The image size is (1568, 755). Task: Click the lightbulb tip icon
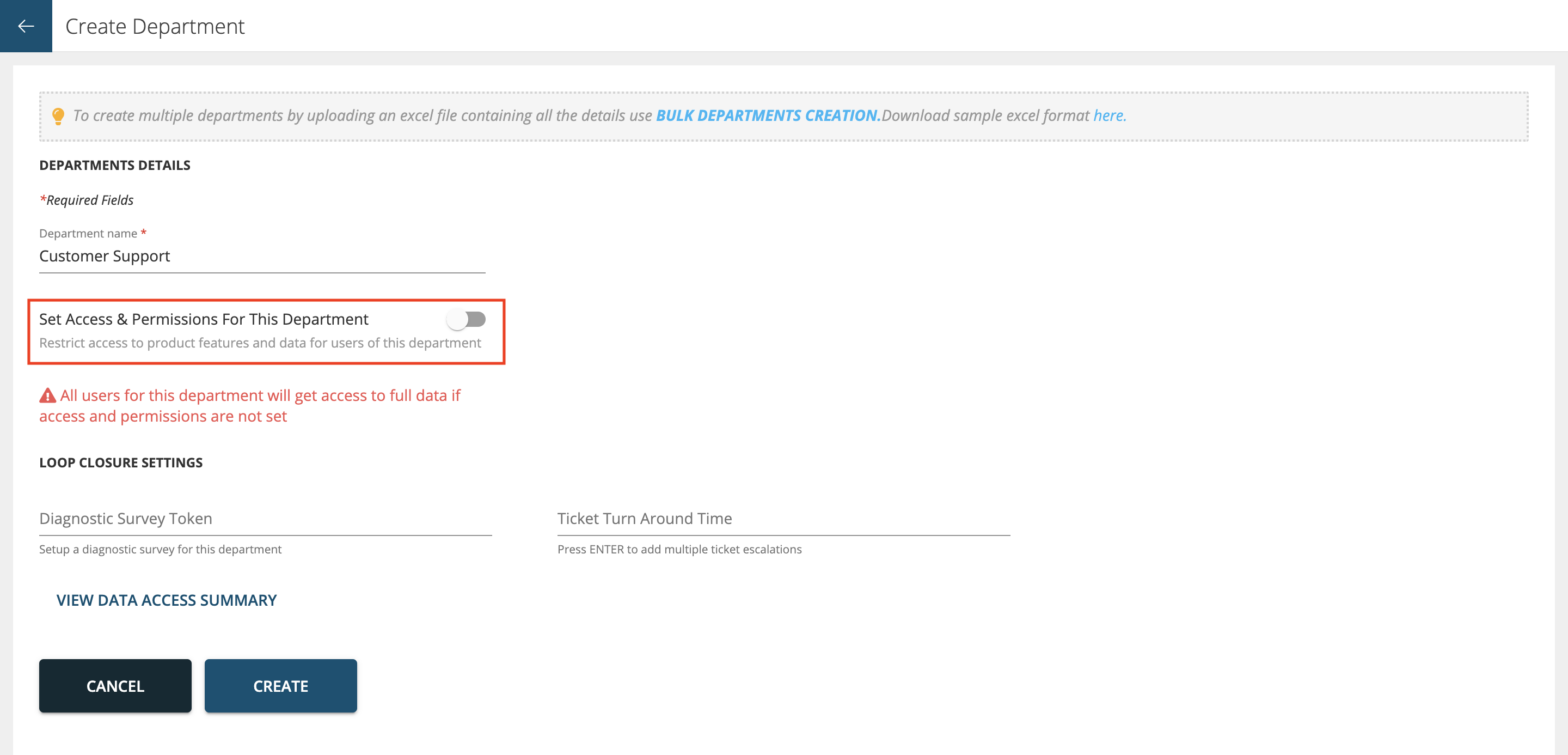58,115
